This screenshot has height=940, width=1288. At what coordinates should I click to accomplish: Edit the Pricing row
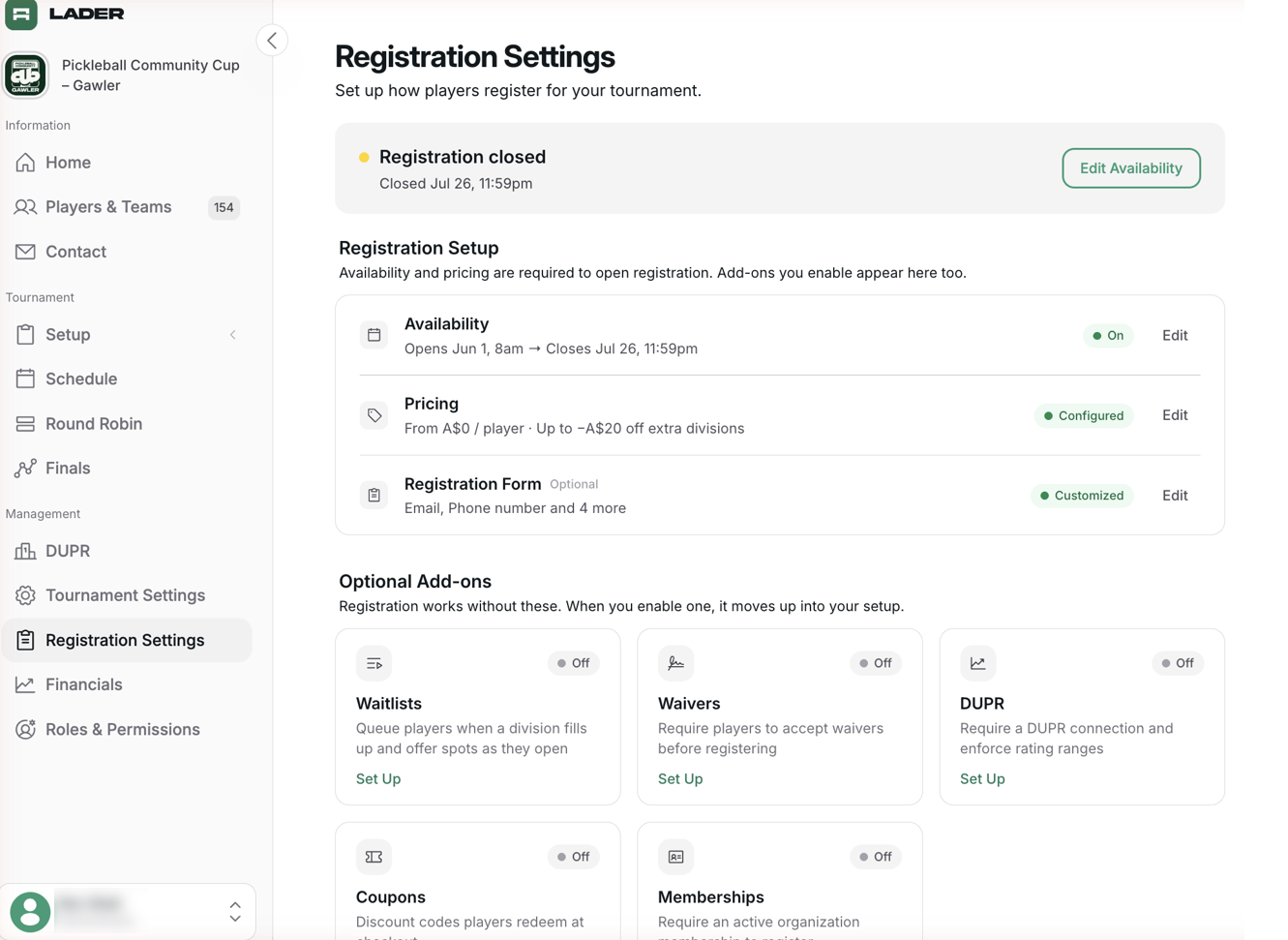pos(1175,415)
